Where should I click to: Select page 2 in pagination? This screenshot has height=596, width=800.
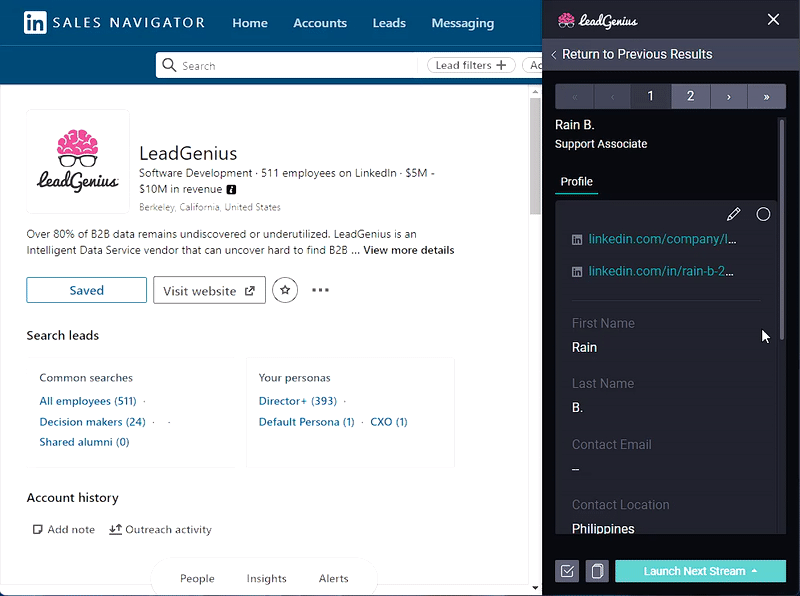tap(690, 96)
